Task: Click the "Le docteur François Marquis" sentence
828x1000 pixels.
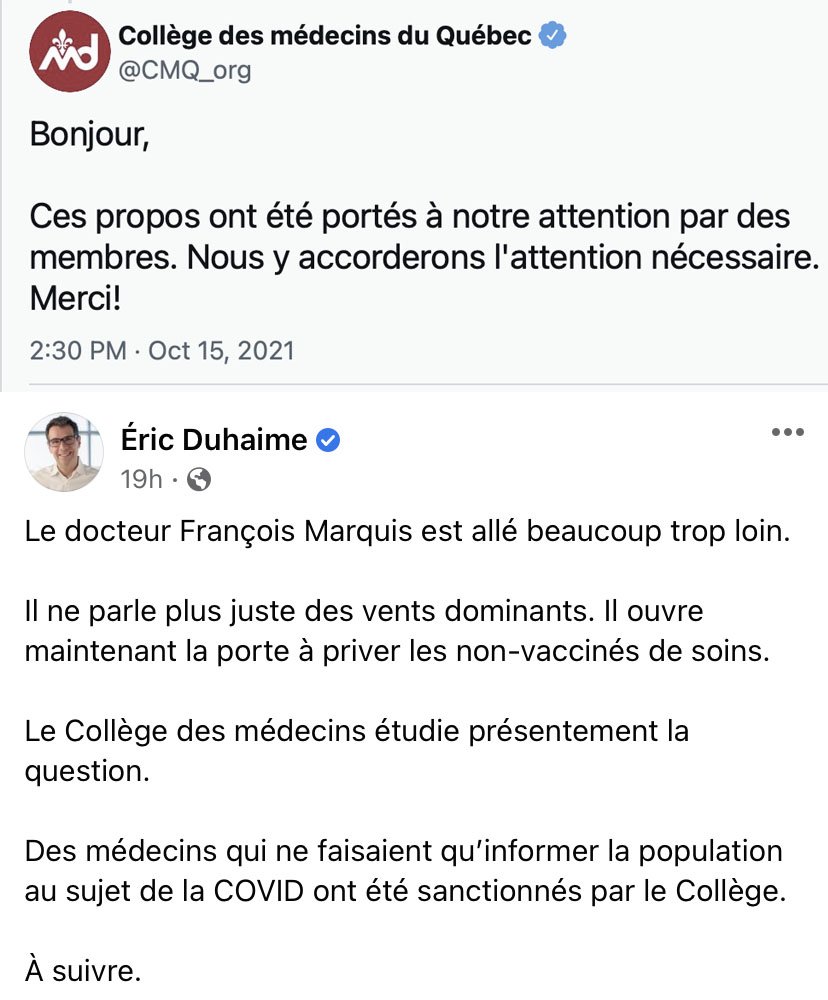Action: pyautogui.click(x=408, y=531)
